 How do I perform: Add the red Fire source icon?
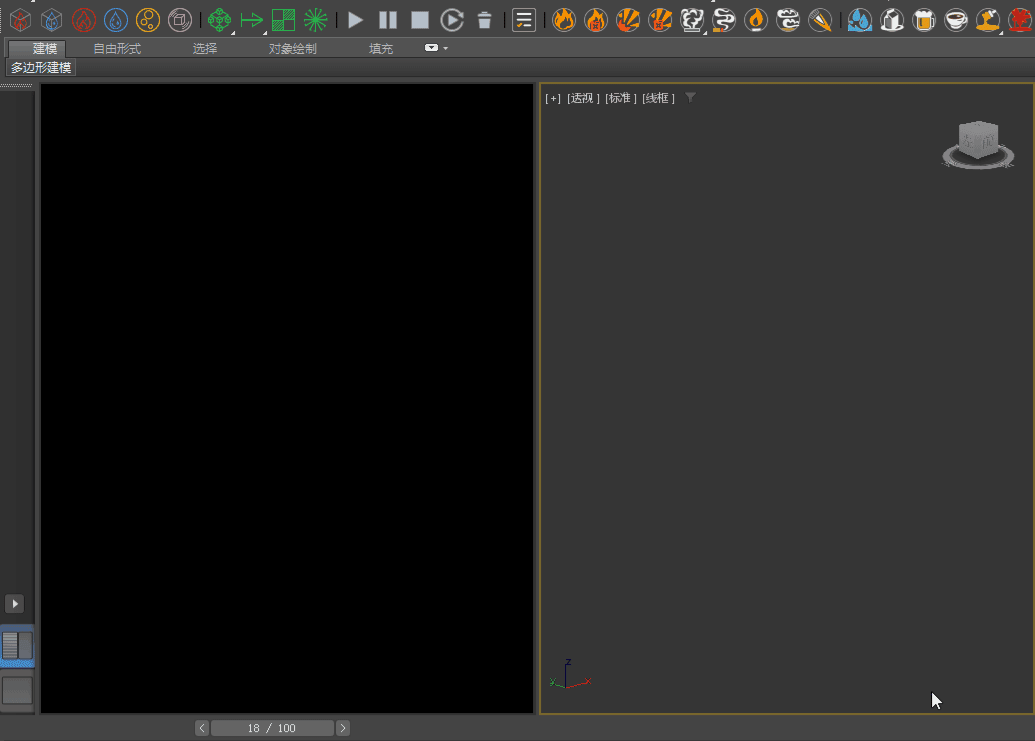84,20
